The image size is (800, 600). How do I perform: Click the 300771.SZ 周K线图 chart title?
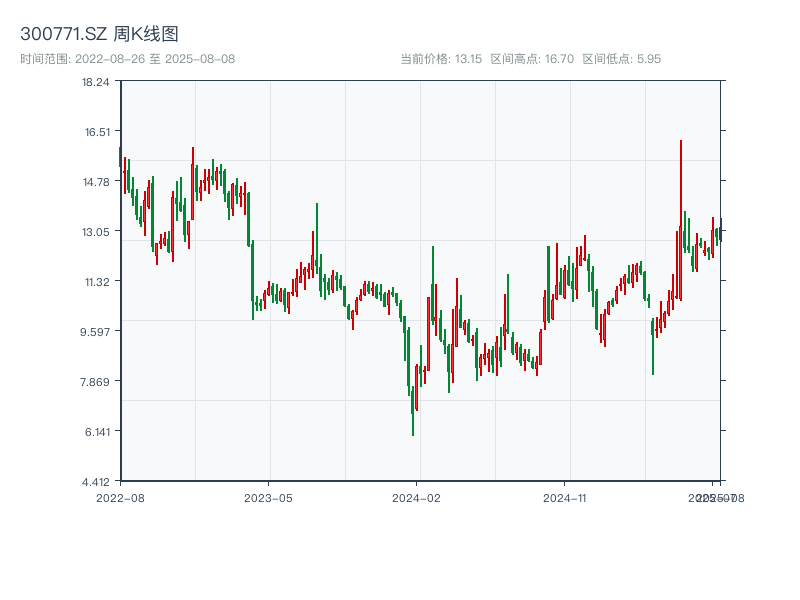tap(99, 34)
